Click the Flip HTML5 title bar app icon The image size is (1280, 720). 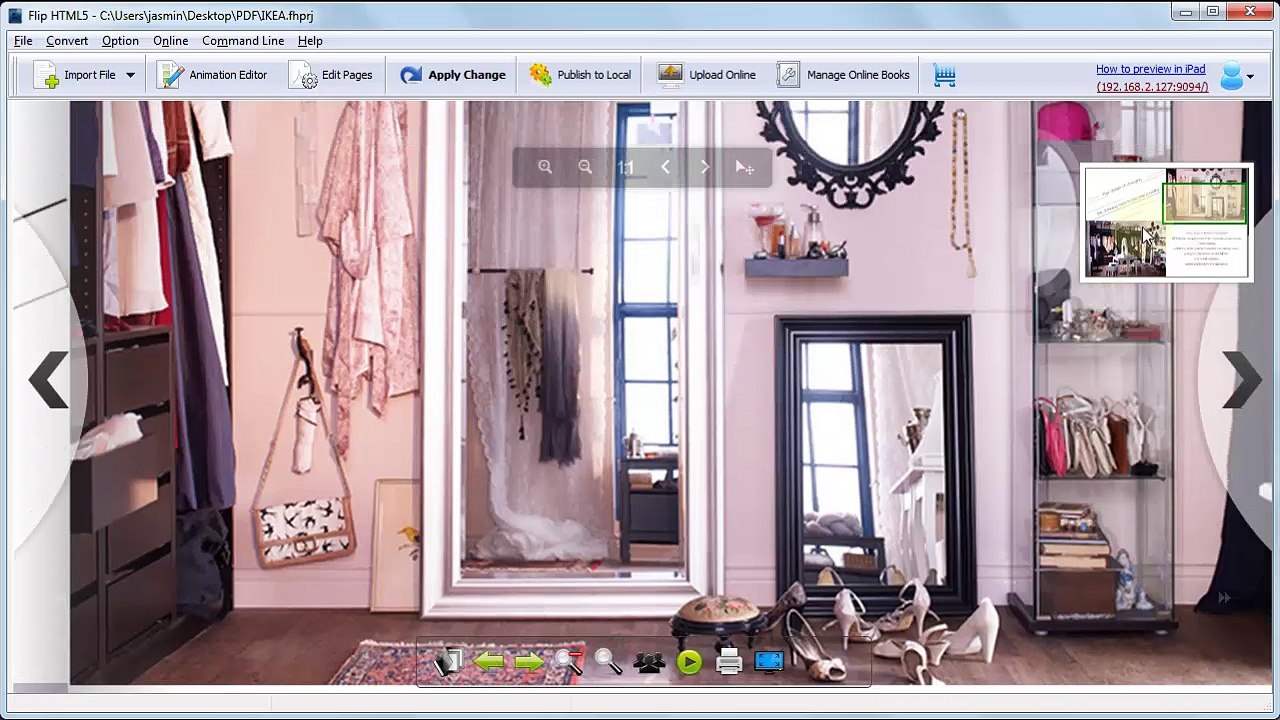15,15
